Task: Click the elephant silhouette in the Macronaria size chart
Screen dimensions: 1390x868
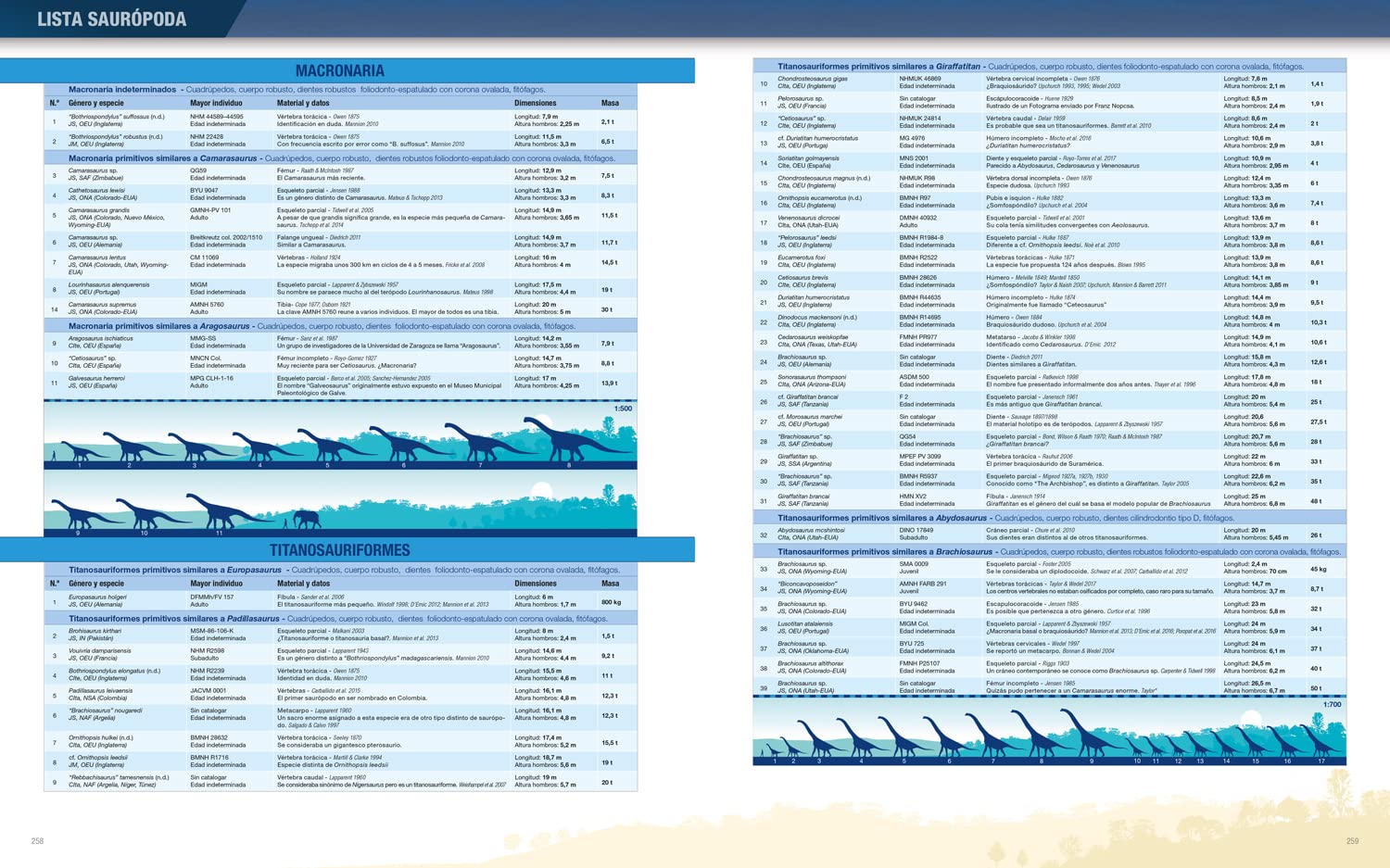Action: pos(307,519)
